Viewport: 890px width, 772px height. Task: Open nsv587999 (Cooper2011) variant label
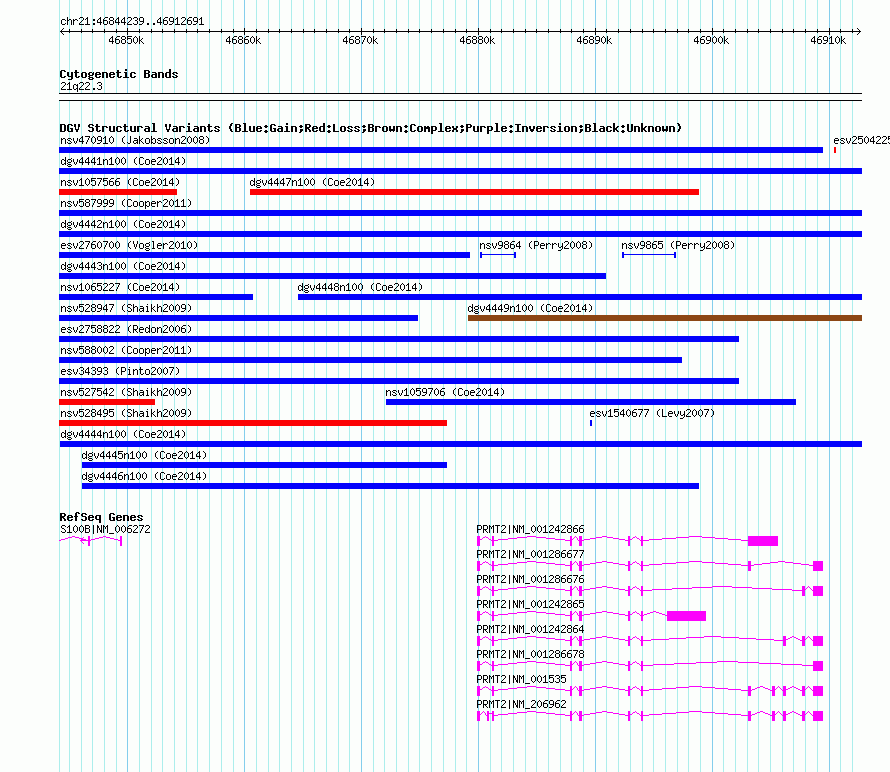[x=126, y=203]
